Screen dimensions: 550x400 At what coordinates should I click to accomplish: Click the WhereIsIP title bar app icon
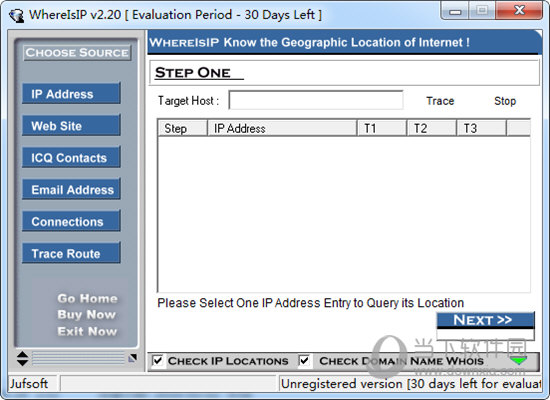(x=16, y=15)
